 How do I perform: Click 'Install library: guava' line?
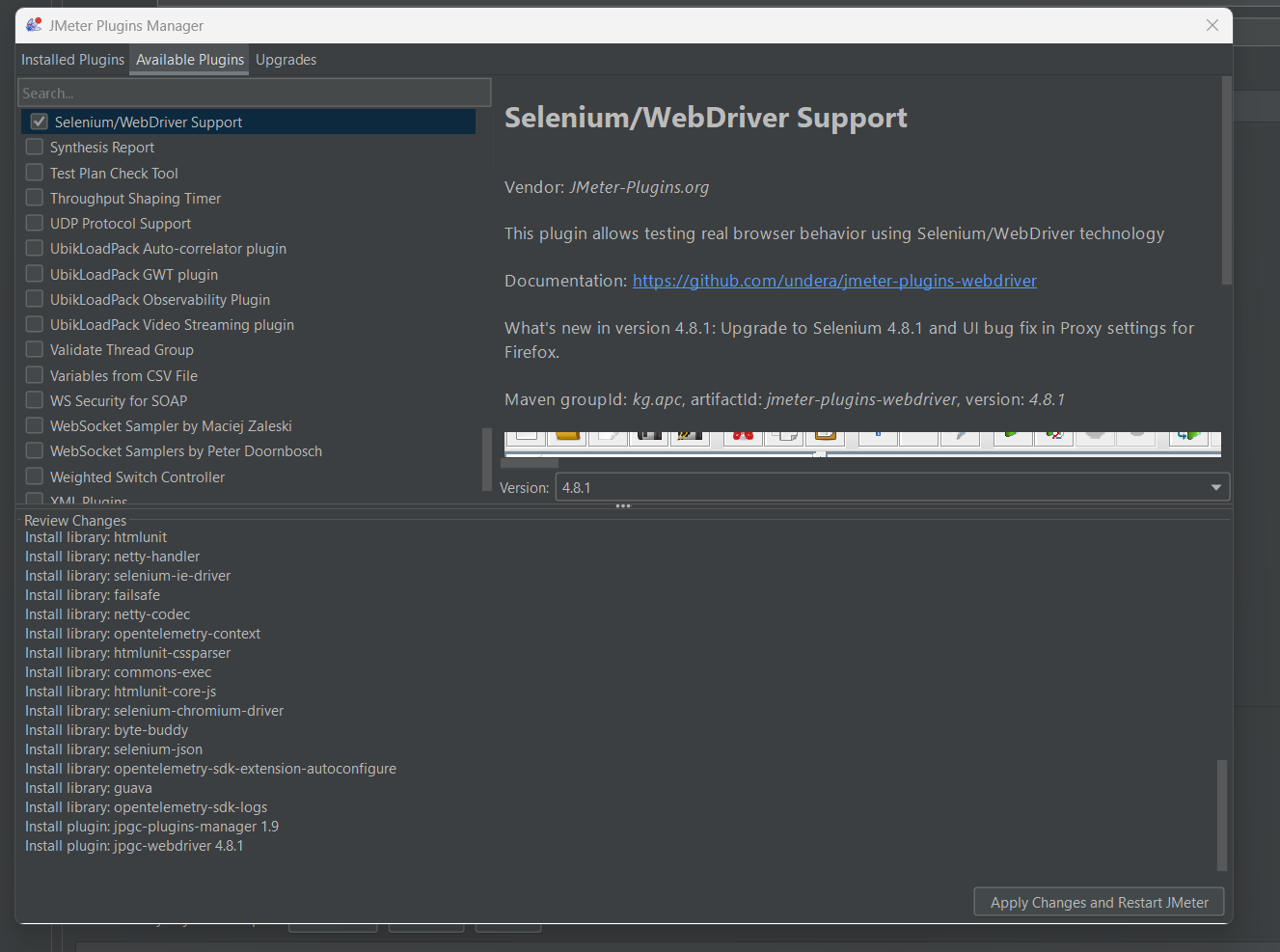tap(89, 788)
